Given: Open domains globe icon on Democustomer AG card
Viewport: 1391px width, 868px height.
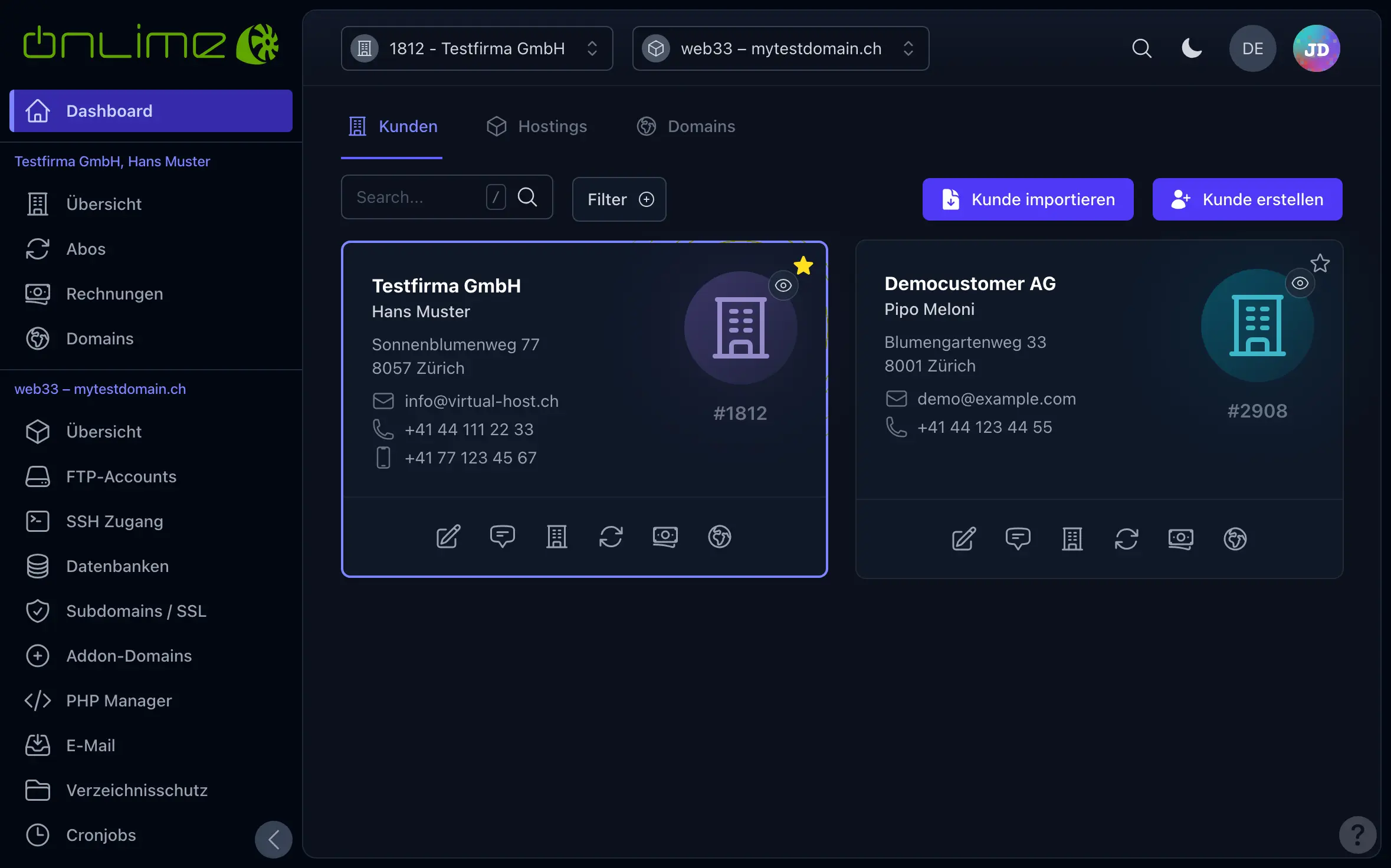Looking at the screenshot, I should [1235, 539].
